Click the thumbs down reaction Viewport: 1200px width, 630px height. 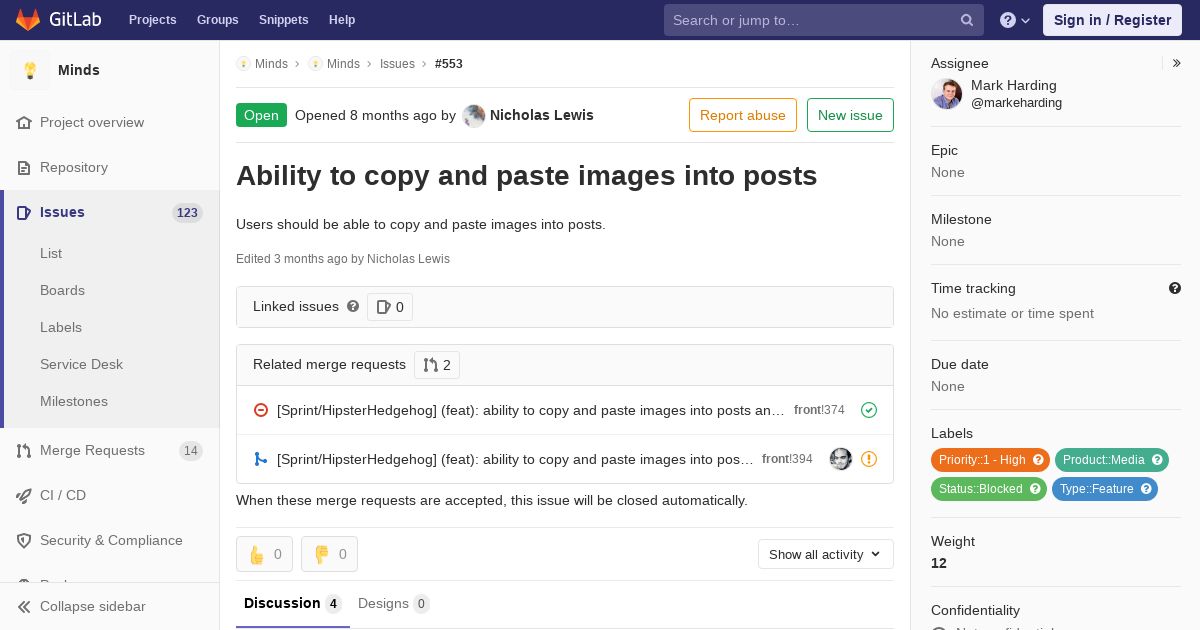329,554
